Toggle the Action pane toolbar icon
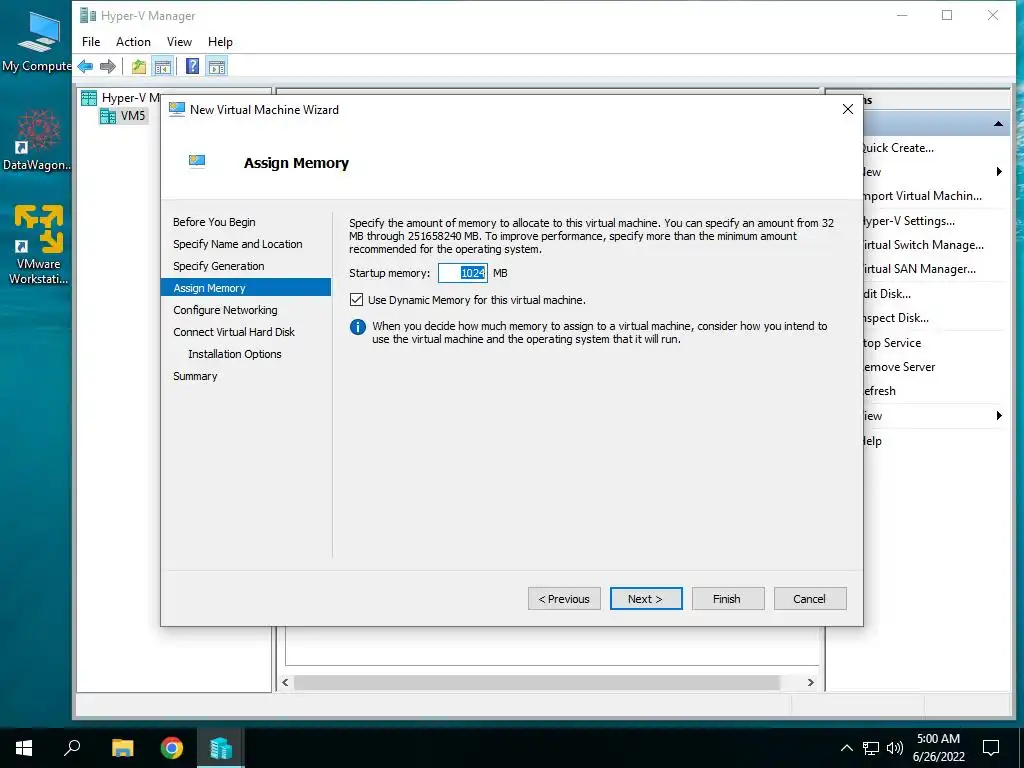Image resolution: width=1024 pixels, height=768 pixels. pos(217,66)
